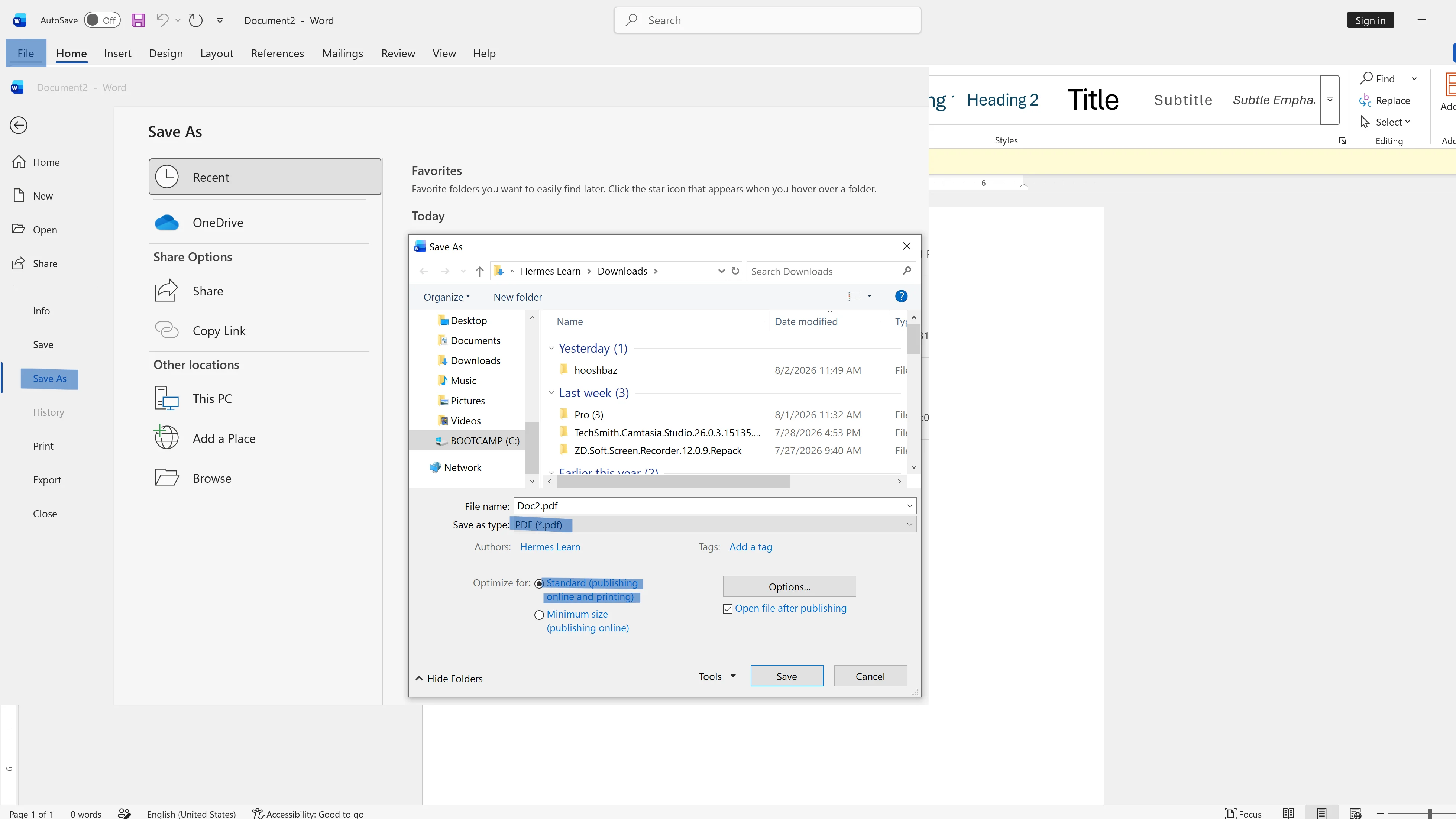The image size is (1456, 819).
Task: Switch to Print Layout view icon
Action: (x=1321, y=813)
